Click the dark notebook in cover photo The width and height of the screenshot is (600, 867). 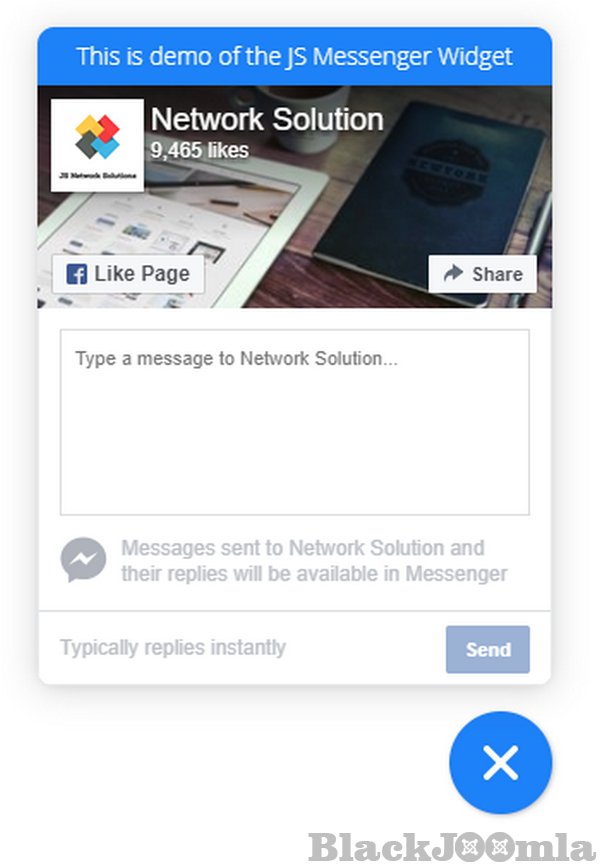[431, 200]
